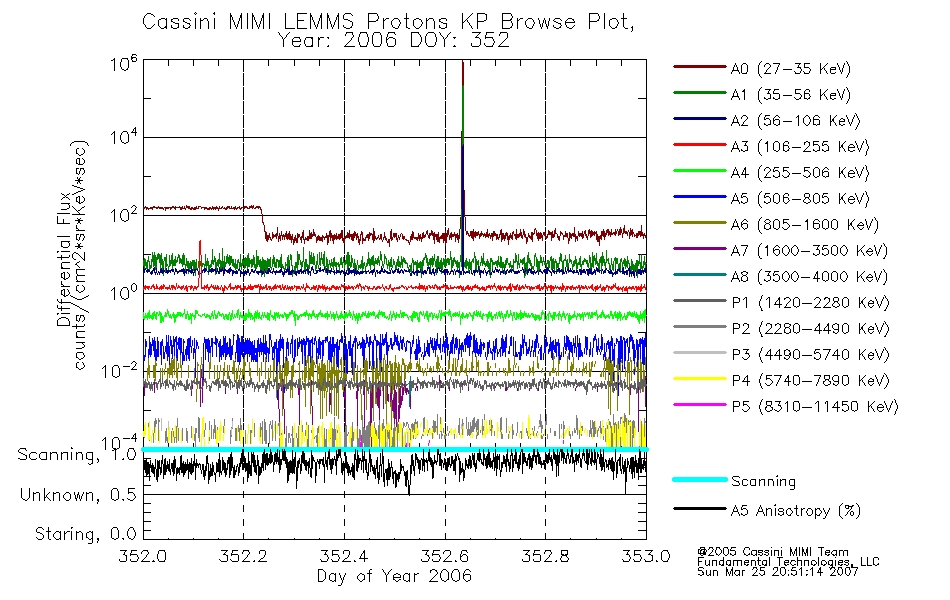Click the P4 (5740-7890 KeV) legend label
Screen dimensions: 950x600
[810, 381]
